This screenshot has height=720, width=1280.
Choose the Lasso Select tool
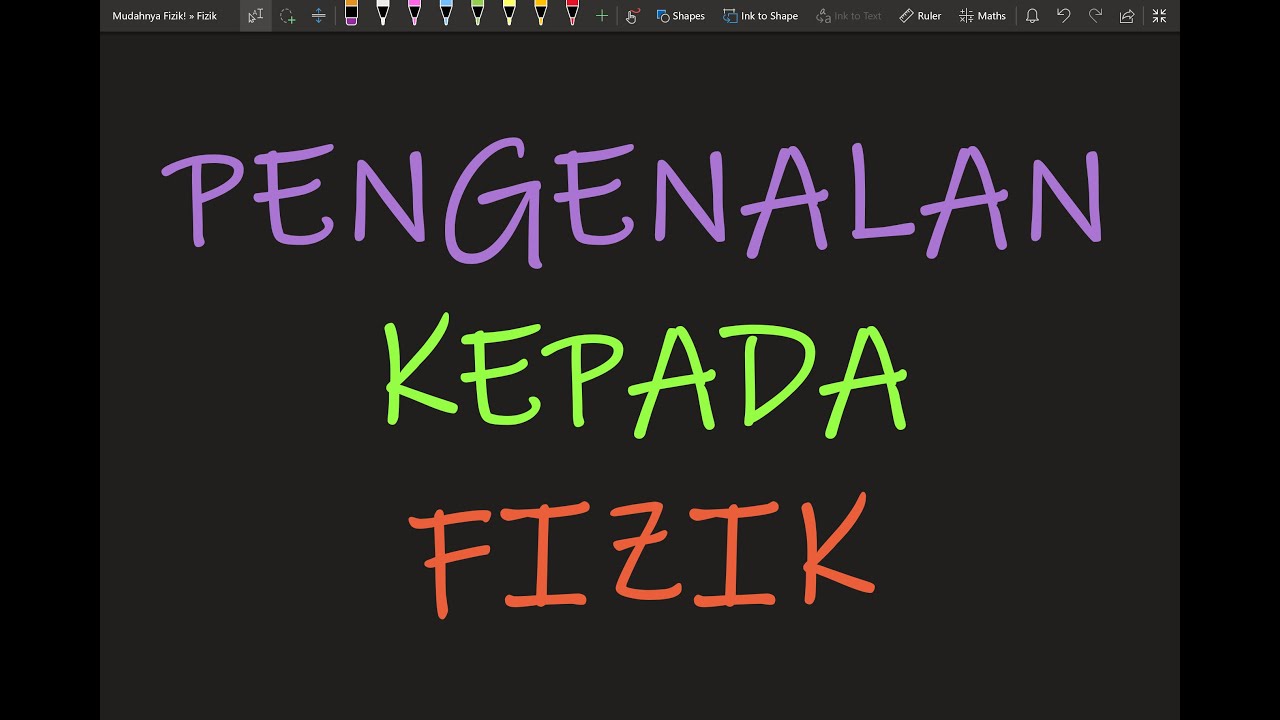tap(287, 16)
